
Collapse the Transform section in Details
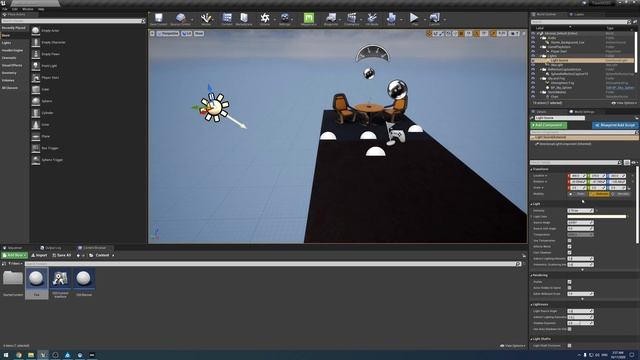[531, 169]
